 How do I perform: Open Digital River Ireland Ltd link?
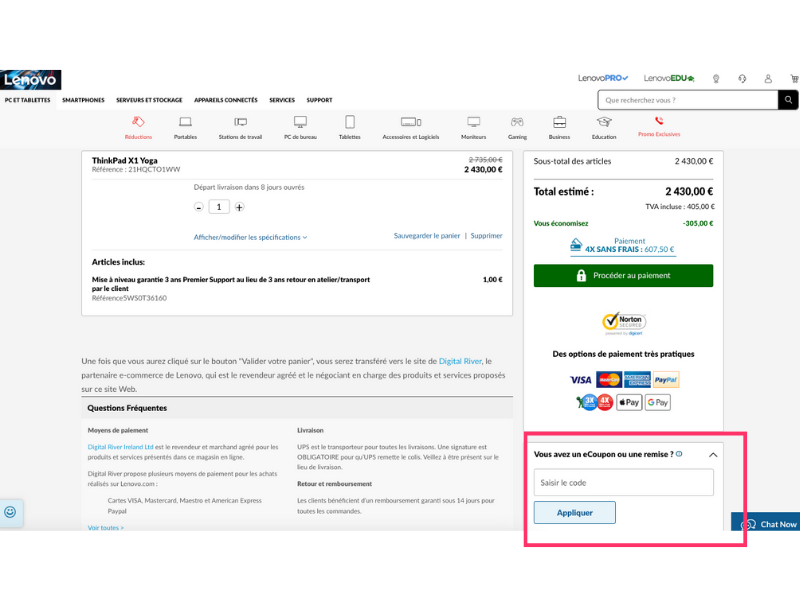tap(120, 447)
